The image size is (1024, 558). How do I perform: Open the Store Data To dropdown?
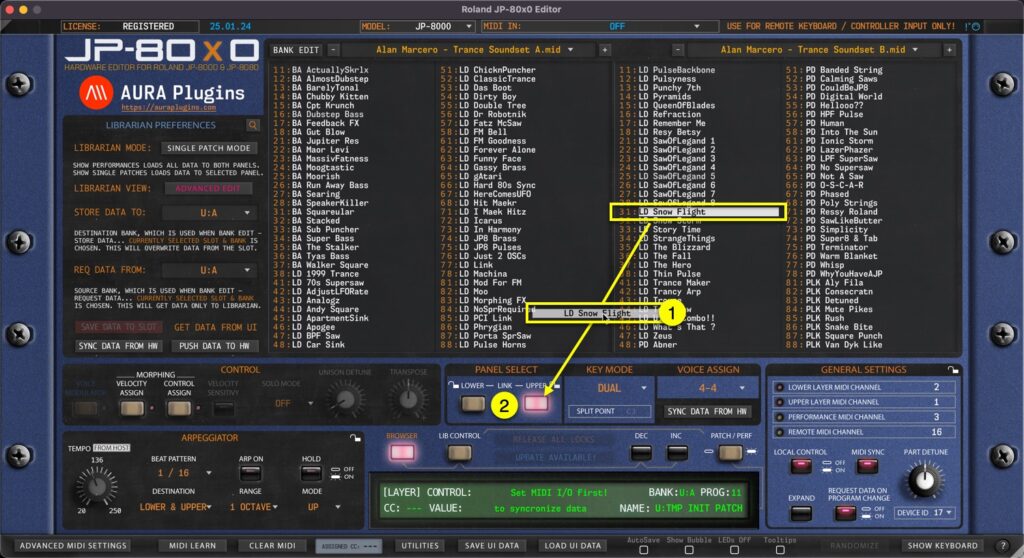(208, 213)
